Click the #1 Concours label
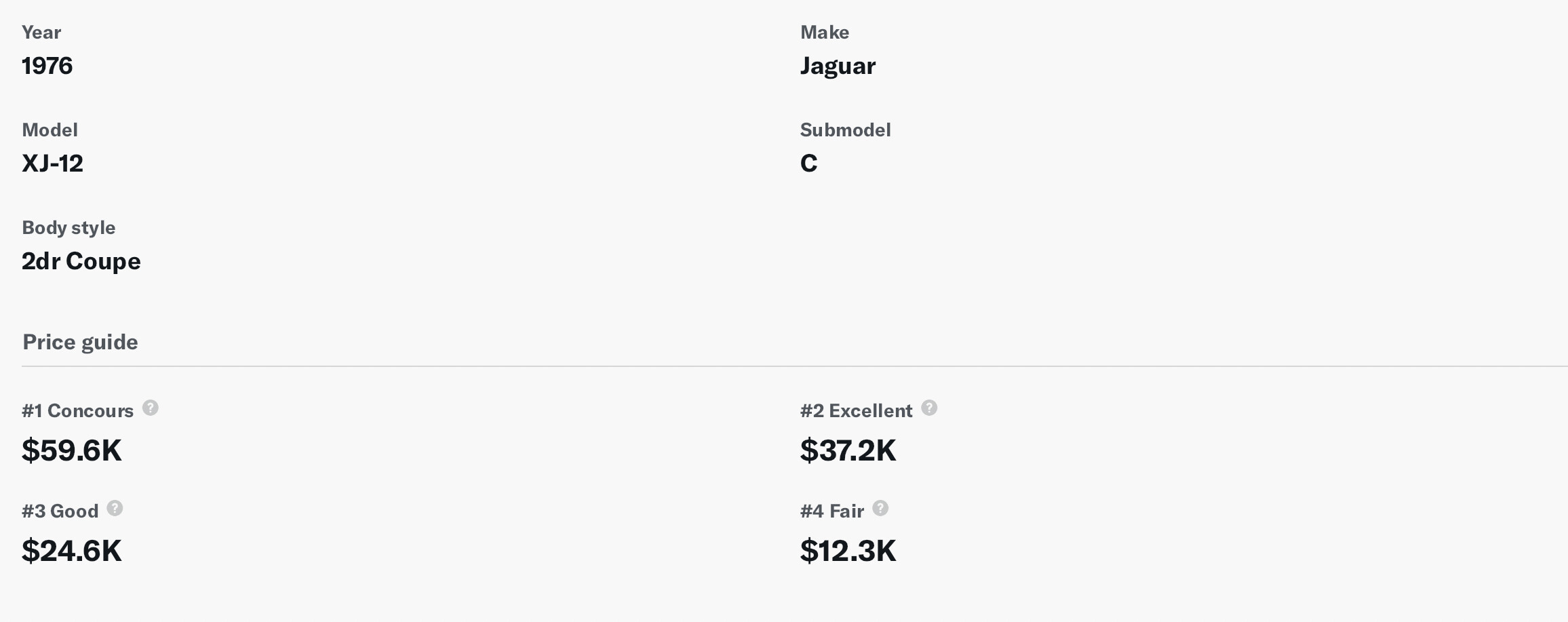 [77, 411]
